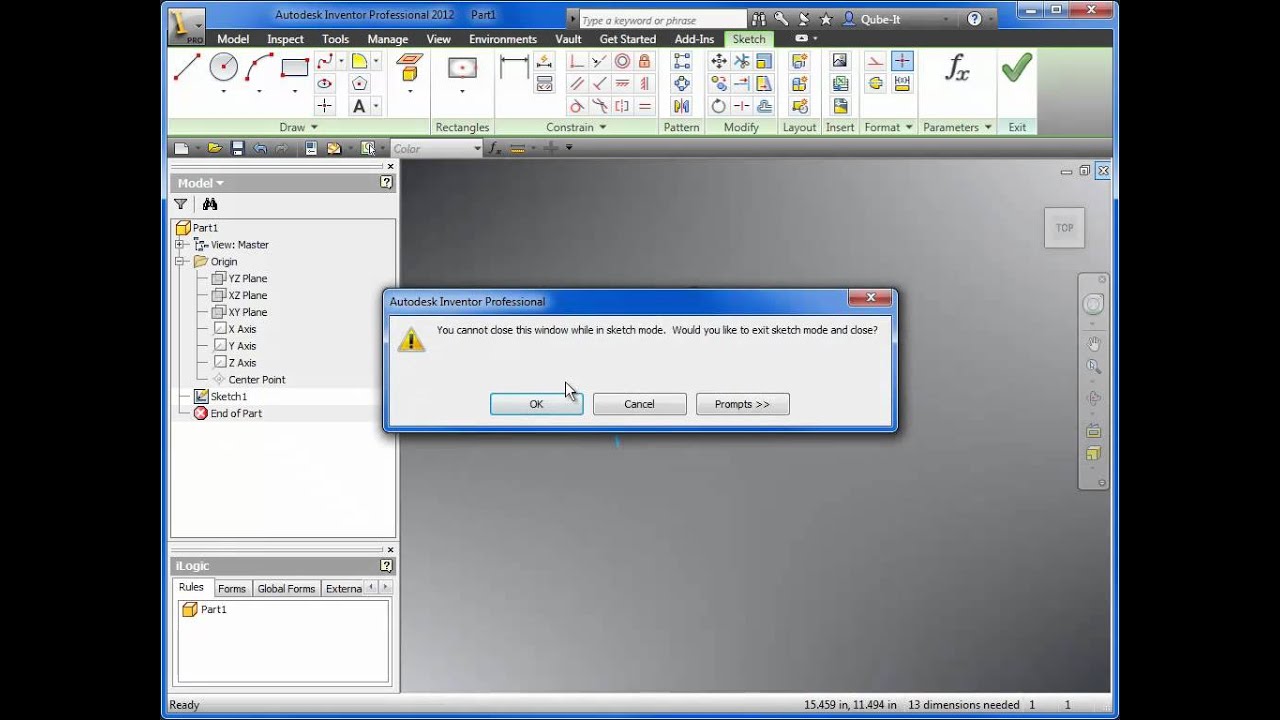This screenshot has height=720, width=1280.
Task: Toggle the Centerline format button
Action: point(875,84)
